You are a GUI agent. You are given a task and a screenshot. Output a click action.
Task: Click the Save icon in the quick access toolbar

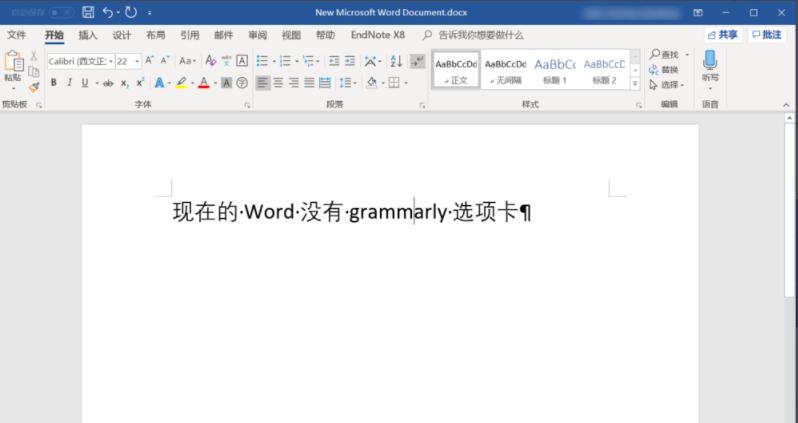pos(88,12)
